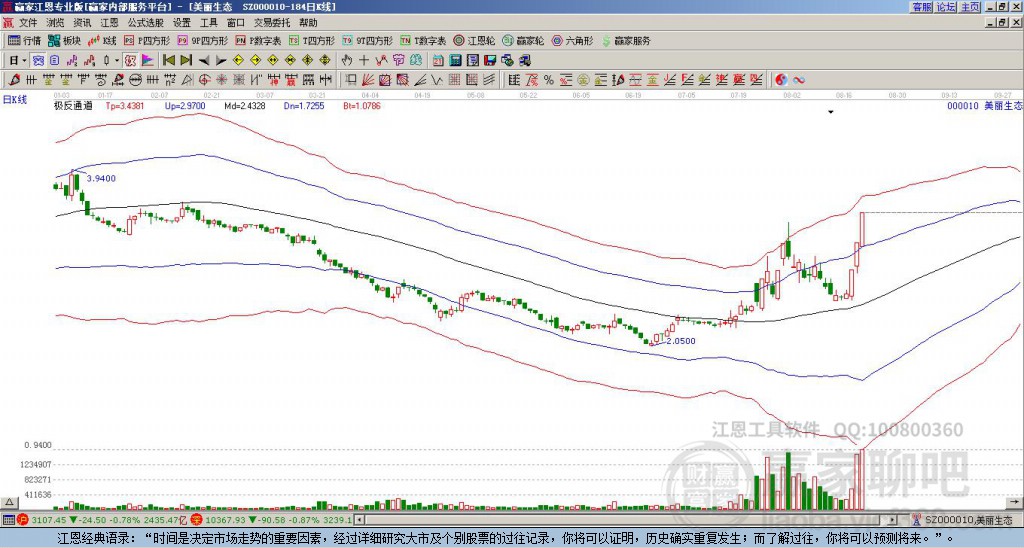Click the horizontal scrollbar right arrow

(x=893, y=520)
